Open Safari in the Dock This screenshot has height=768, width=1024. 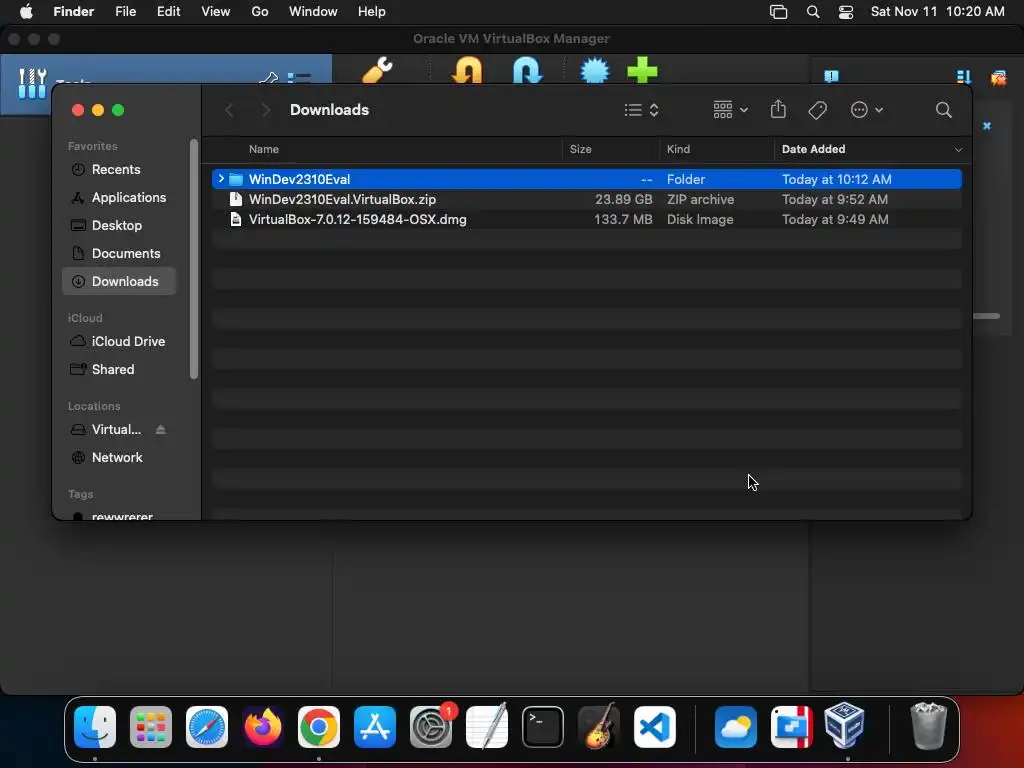pyautogui.click(x=207, y=727)
